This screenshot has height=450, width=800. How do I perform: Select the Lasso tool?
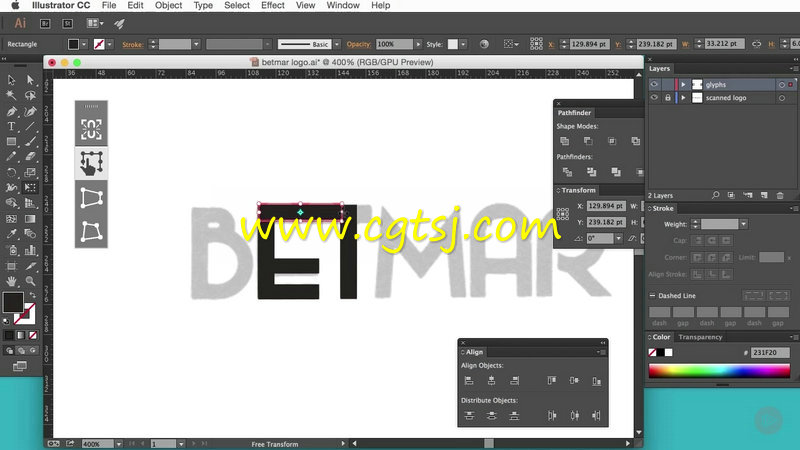pos(31,95)
